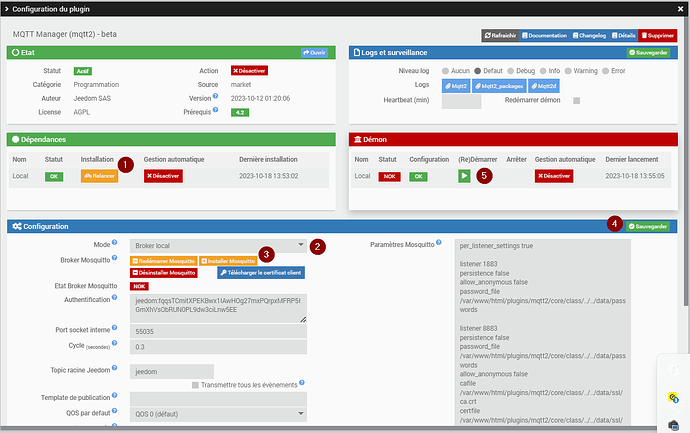Click Désactiver in the Démon table

(554, 176)
